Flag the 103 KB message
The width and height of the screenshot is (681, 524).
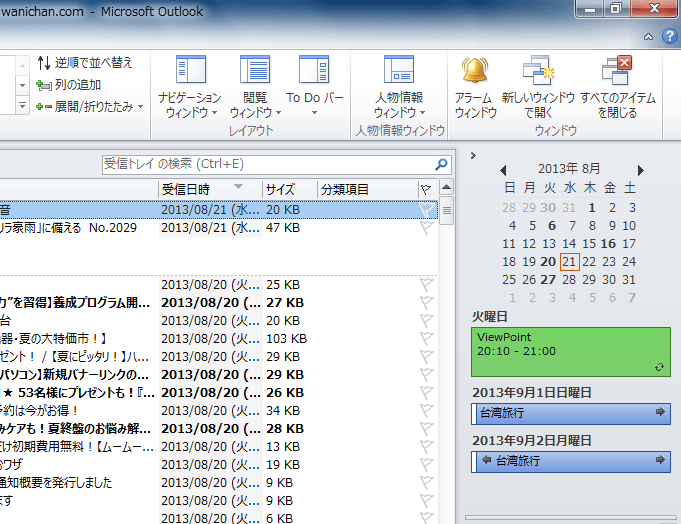427,339
